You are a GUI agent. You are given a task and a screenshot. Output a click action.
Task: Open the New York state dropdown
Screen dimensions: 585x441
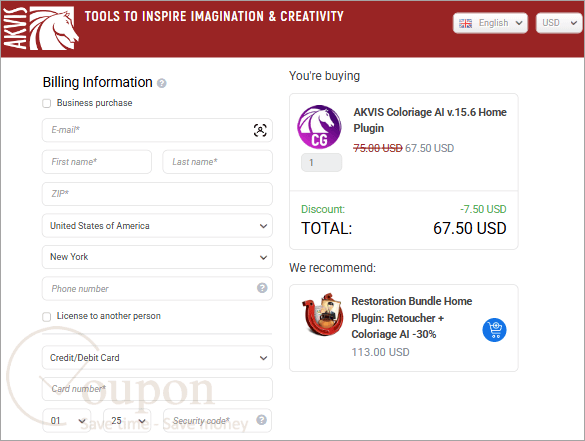[157, 257]
